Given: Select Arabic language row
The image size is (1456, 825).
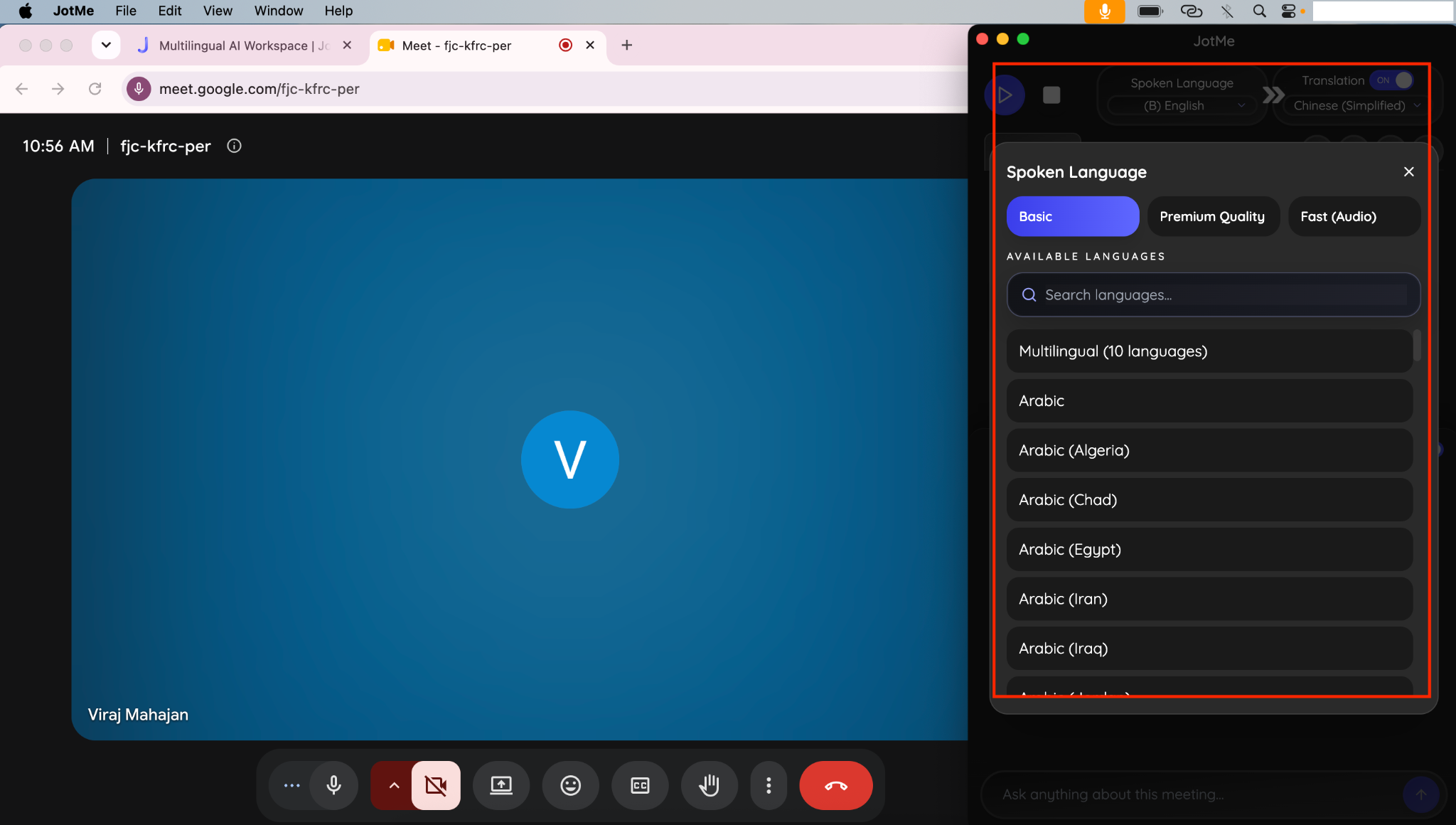Looking at the screenshot, I should click(1209, 400).
